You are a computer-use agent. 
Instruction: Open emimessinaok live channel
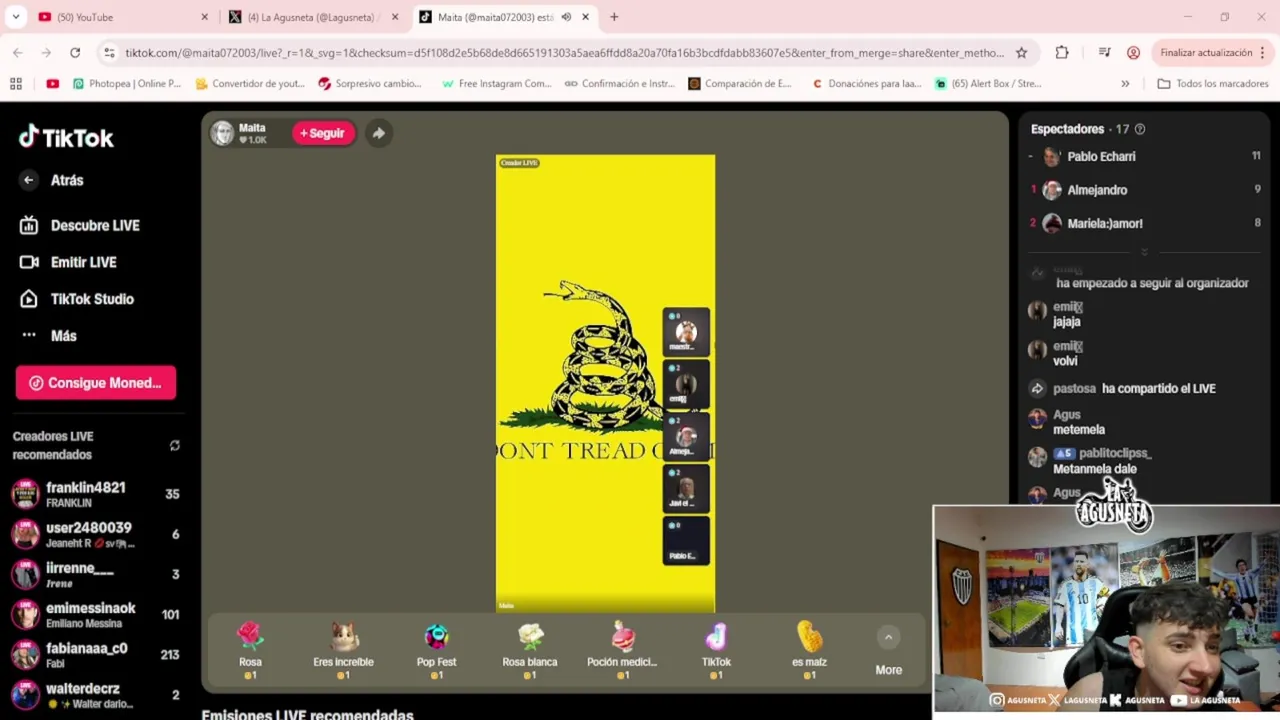95,614
